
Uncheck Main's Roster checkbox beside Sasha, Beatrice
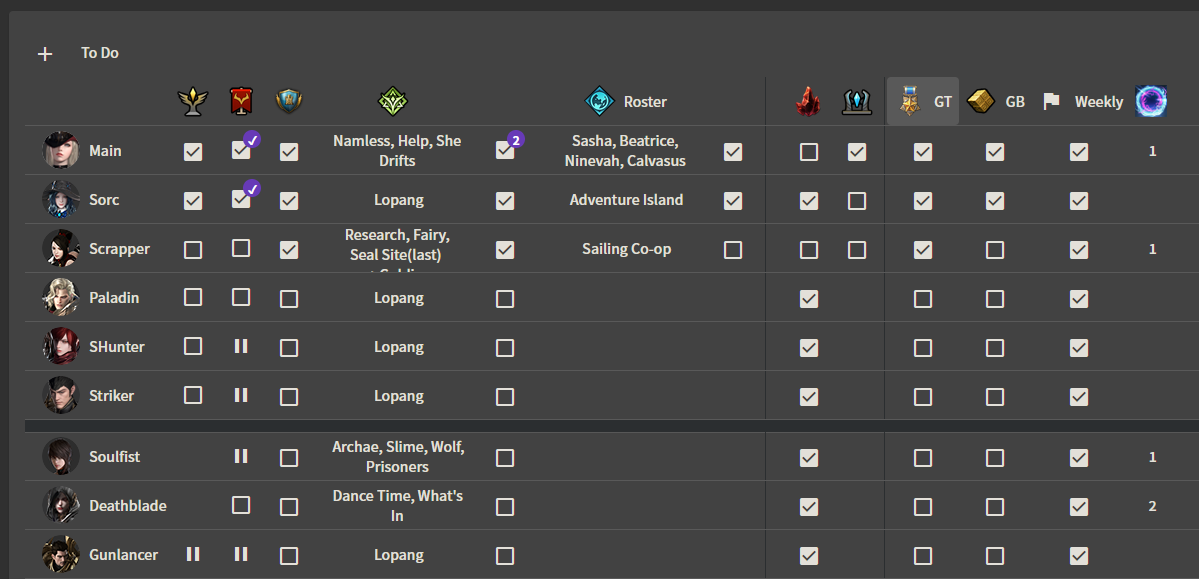click(x=733, y=152)
